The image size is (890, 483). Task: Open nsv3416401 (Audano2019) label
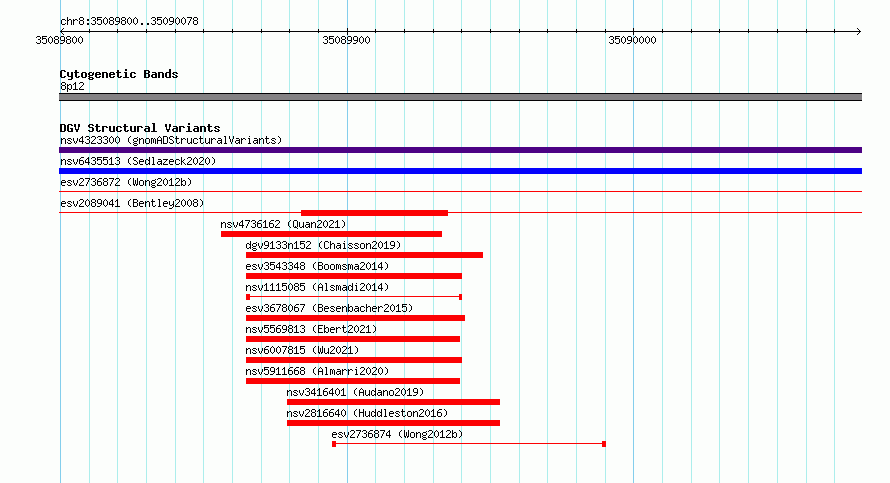click(355, 392)
